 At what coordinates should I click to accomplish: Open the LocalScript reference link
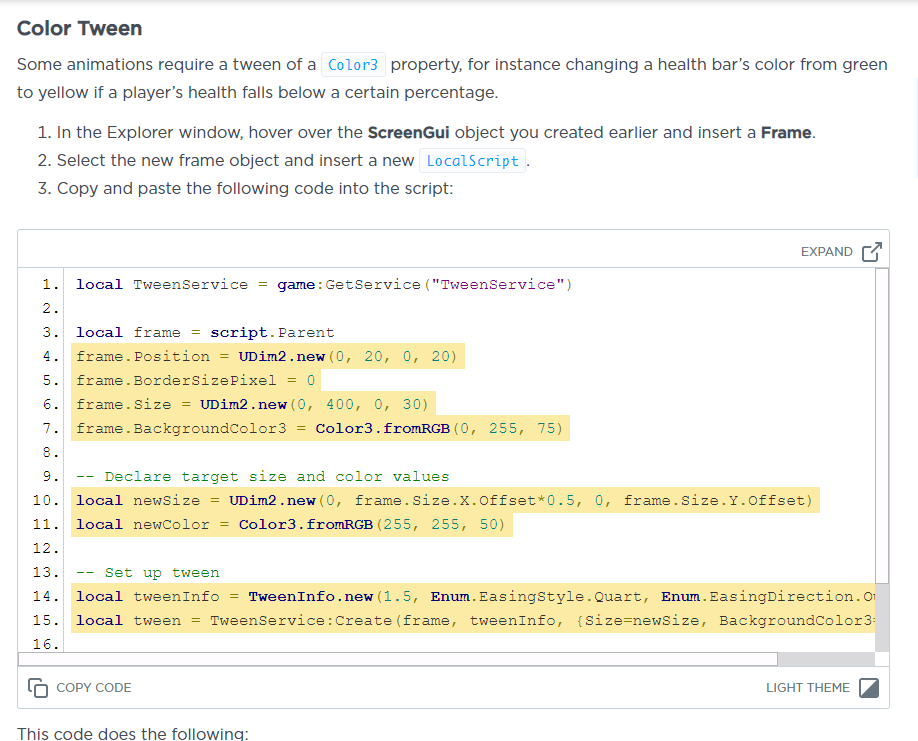click(x=472, y=161)
